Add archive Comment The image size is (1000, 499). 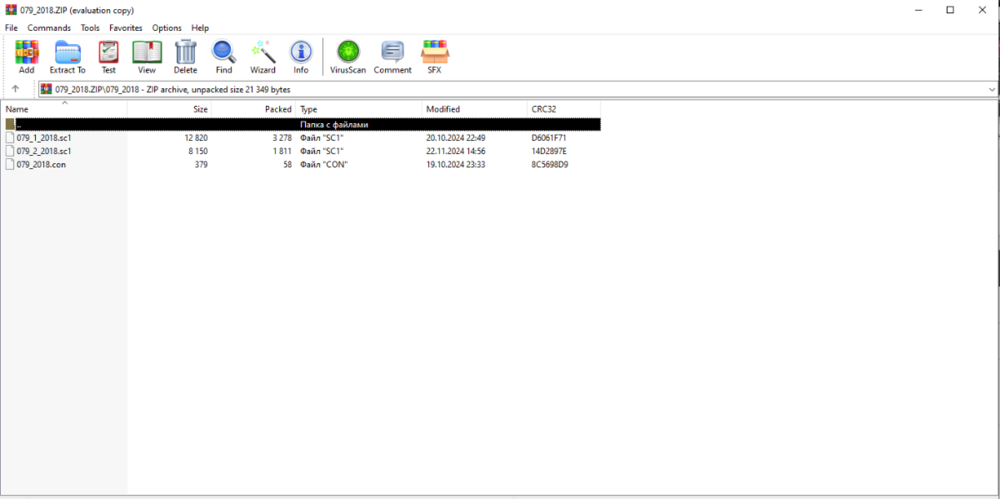(x=393, y=56)
